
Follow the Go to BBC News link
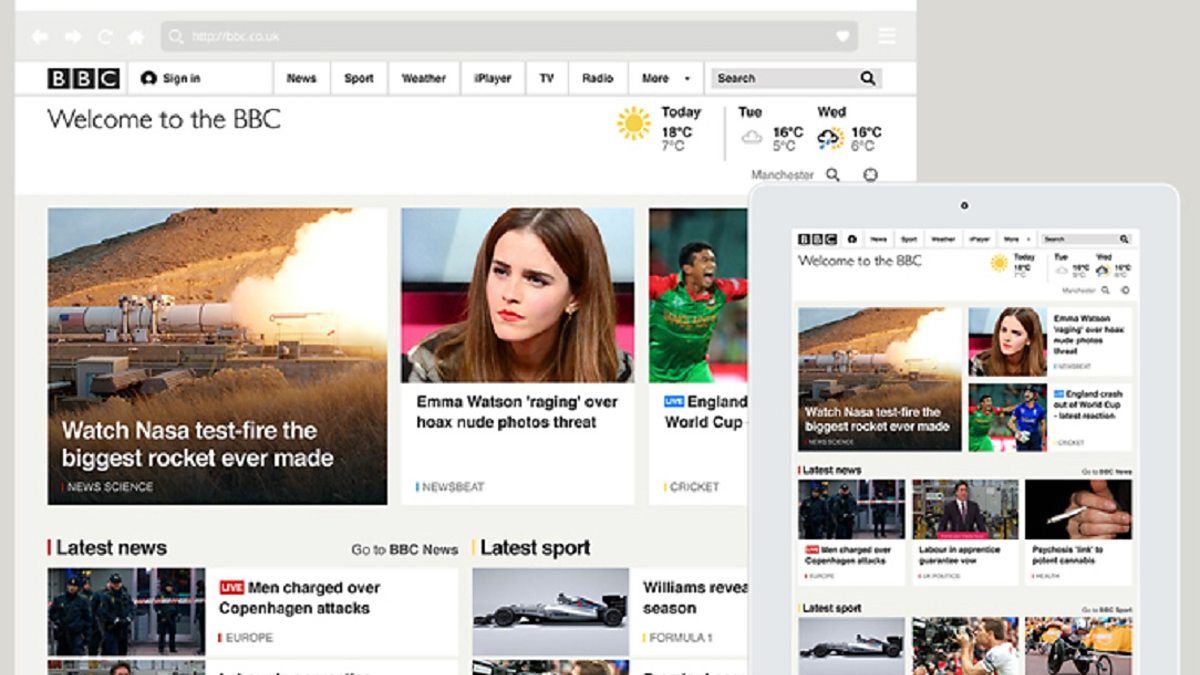(x=405, y=549)
